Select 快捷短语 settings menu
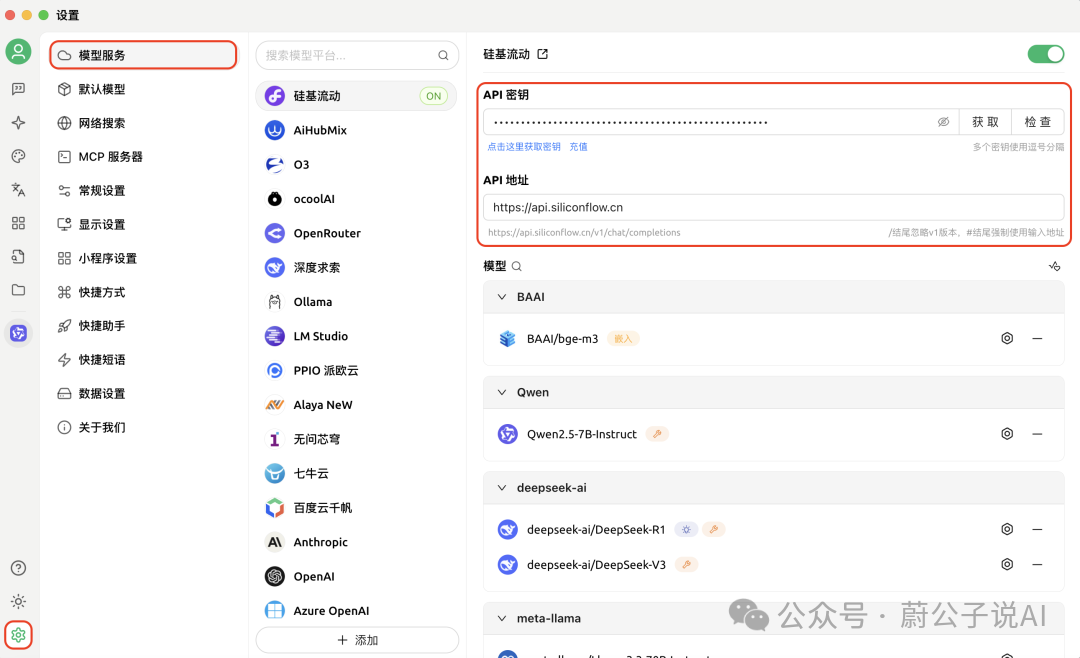Screen dimensions: 1080x658 click(143, 360)
